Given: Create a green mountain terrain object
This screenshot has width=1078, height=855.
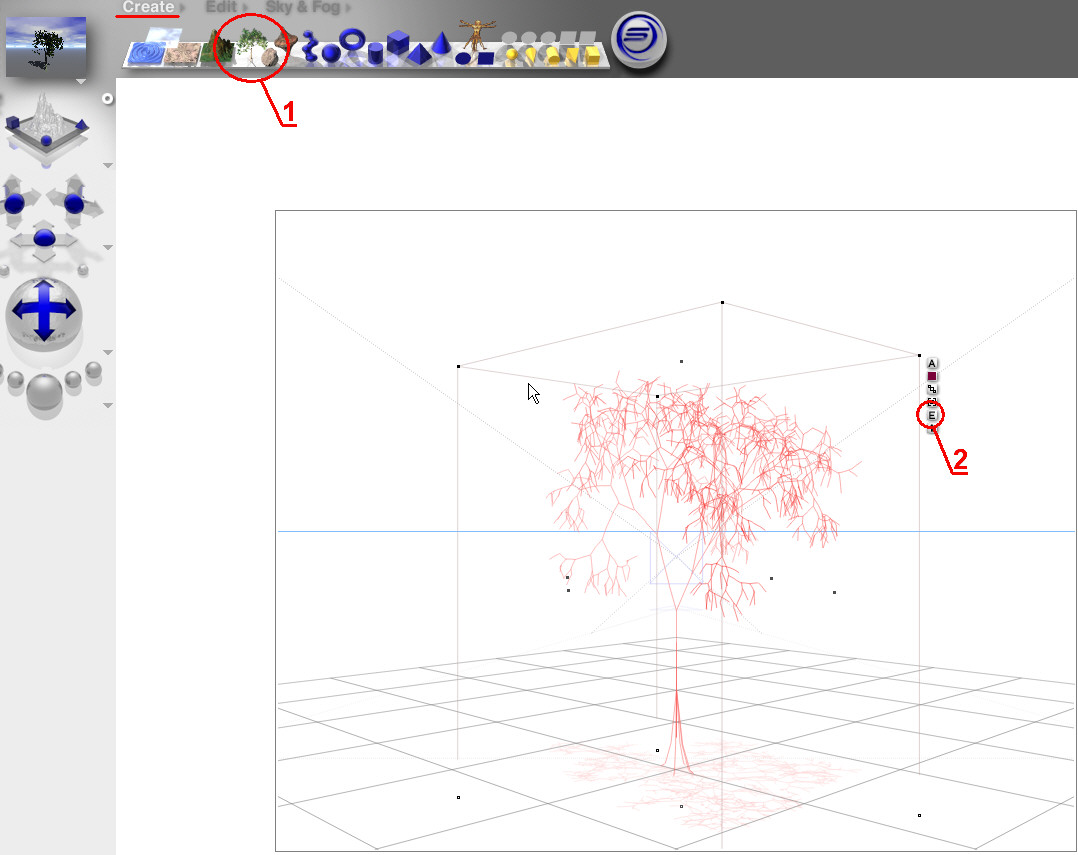Looking at the screenshot, I should click(218, 49).
